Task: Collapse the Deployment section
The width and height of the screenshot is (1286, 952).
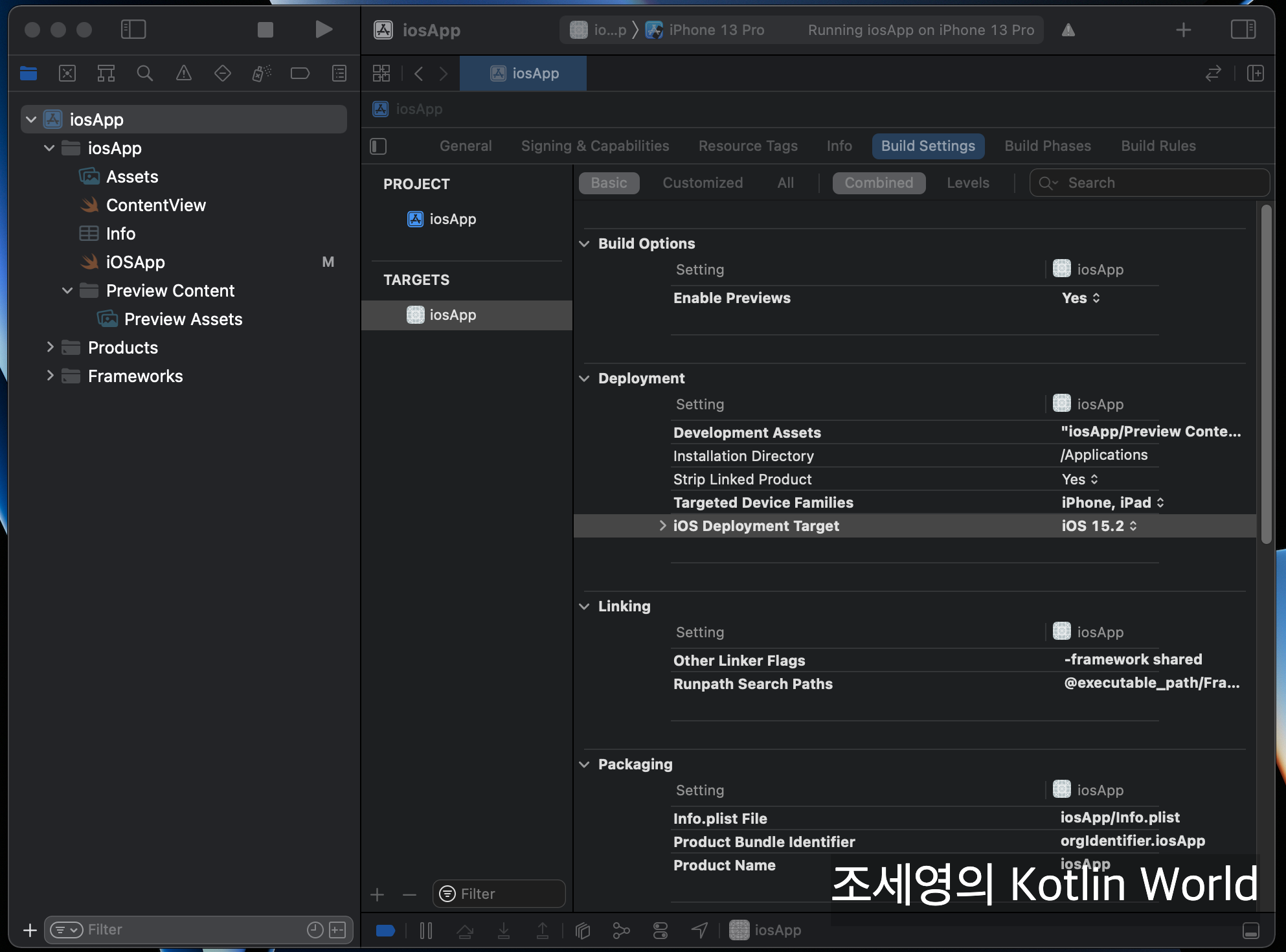Action: coord(584,378)
